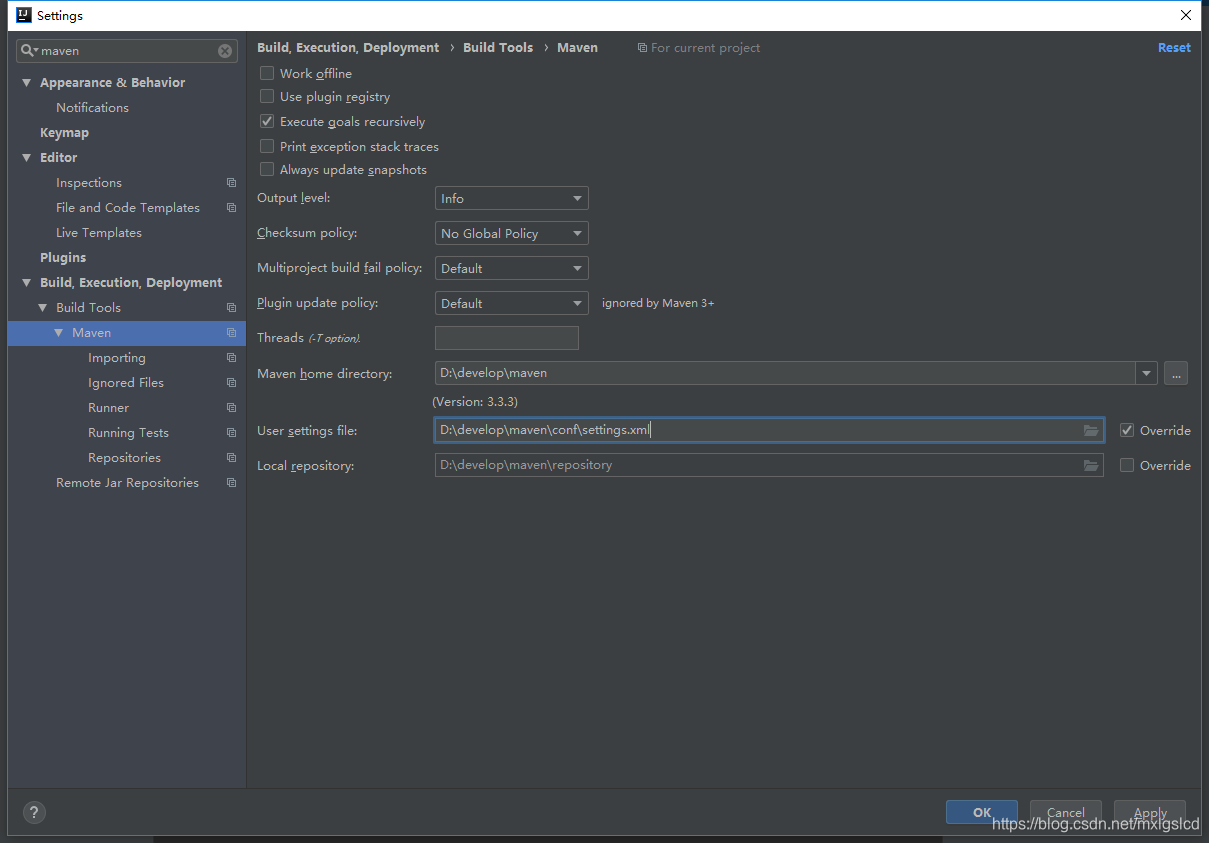Screen dimensions: 1209x843
Task: Check Override for Local repository
Action: click(x=1127, y=465)
